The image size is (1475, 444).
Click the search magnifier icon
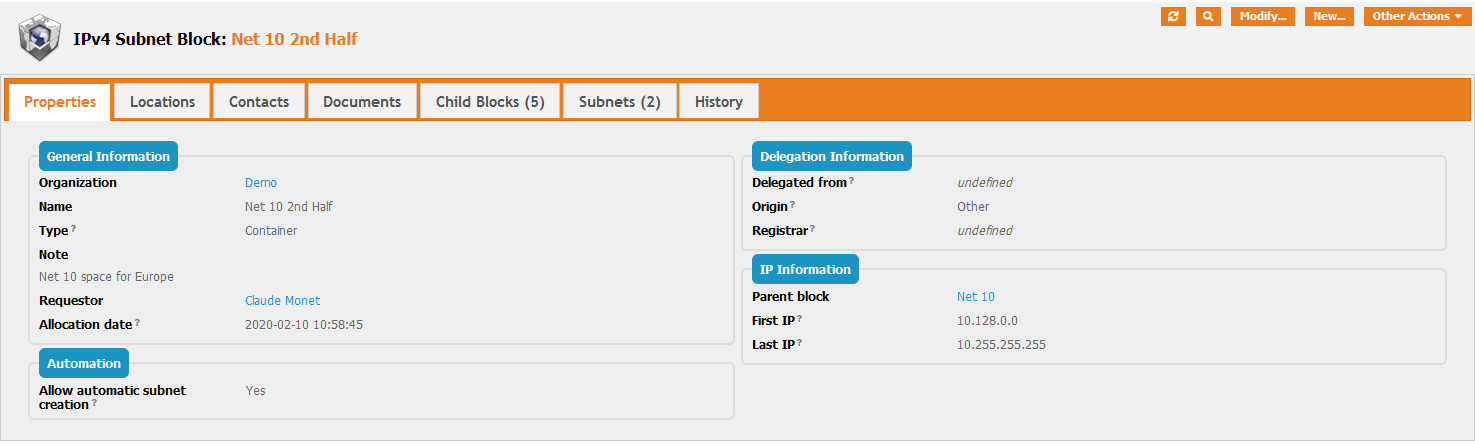tap(1208, 16)
